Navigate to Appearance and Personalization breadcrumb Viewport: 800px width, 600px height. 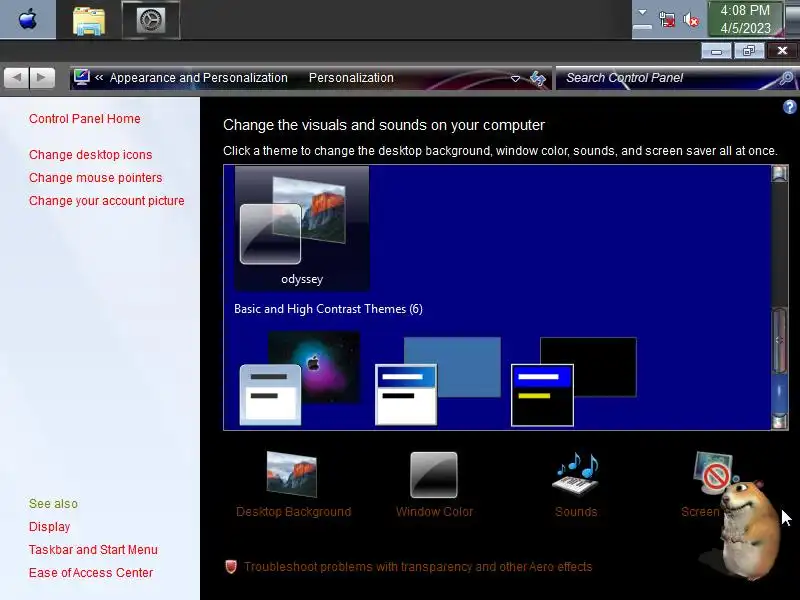tap(198, 78)
